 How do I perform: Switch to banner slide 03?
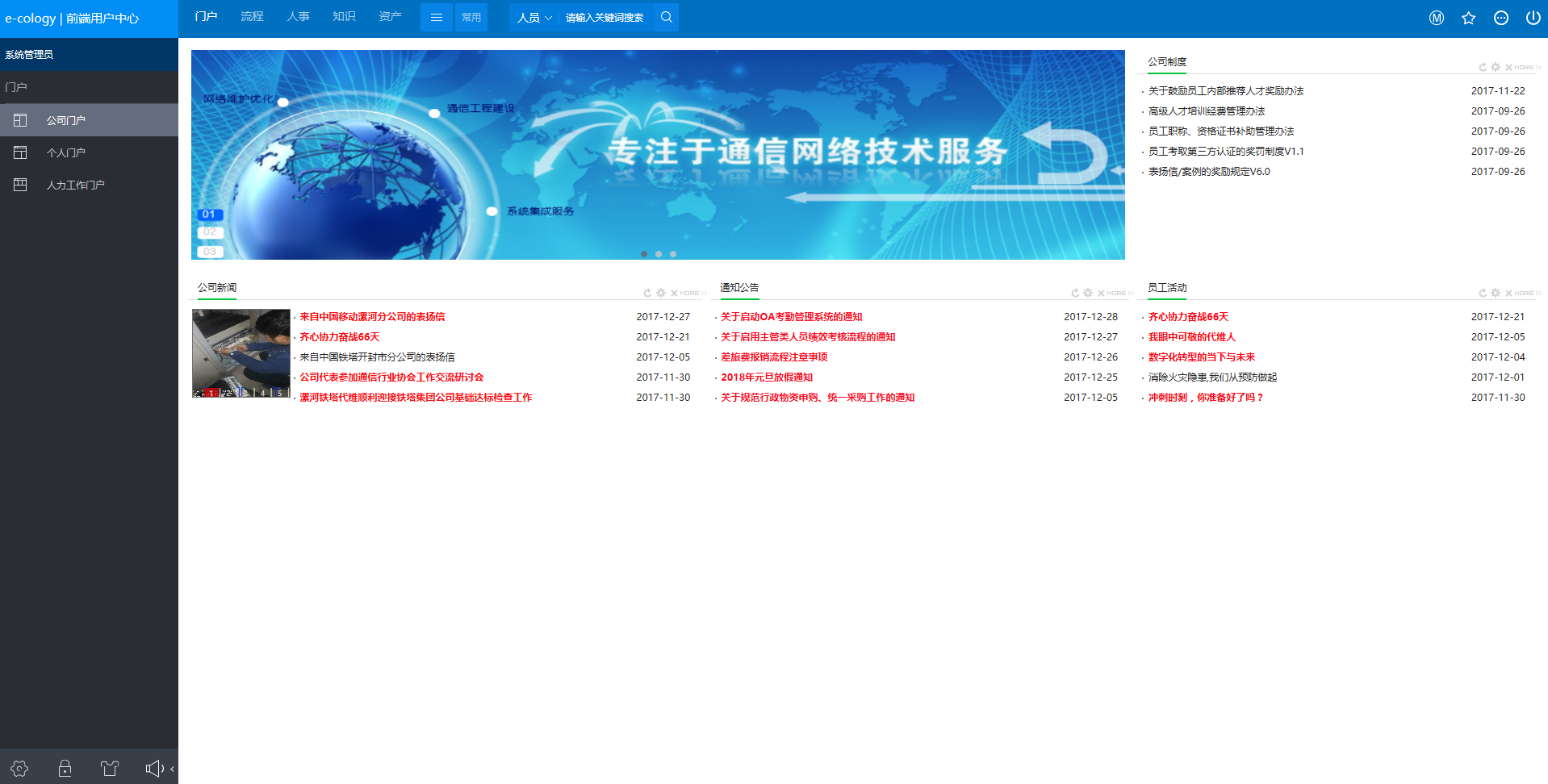[x=210, y=252]
